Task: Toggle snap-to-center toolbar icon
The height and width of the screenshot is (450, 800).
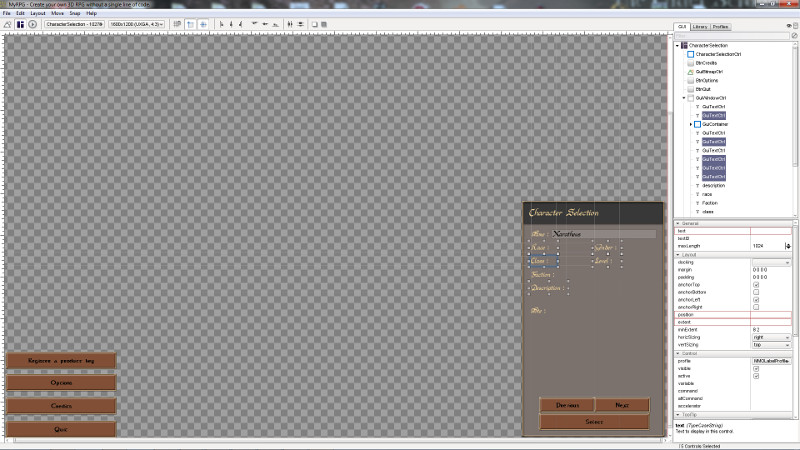Action: [203, 24]
